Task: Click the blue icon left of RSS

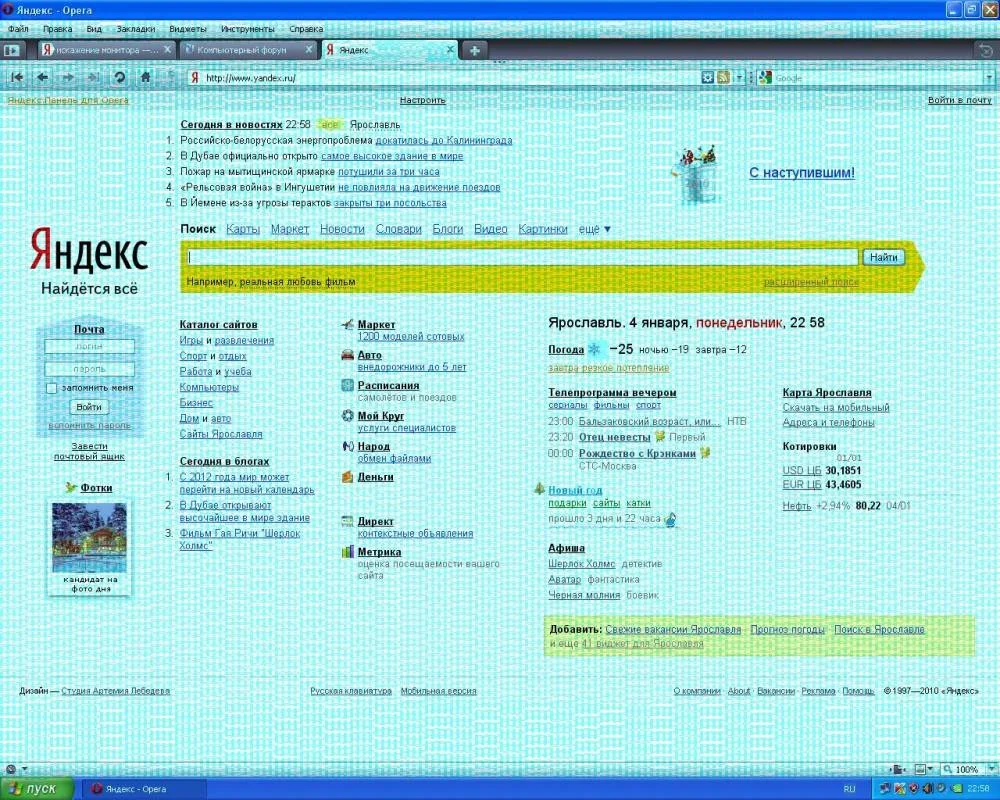Action: 707,77
